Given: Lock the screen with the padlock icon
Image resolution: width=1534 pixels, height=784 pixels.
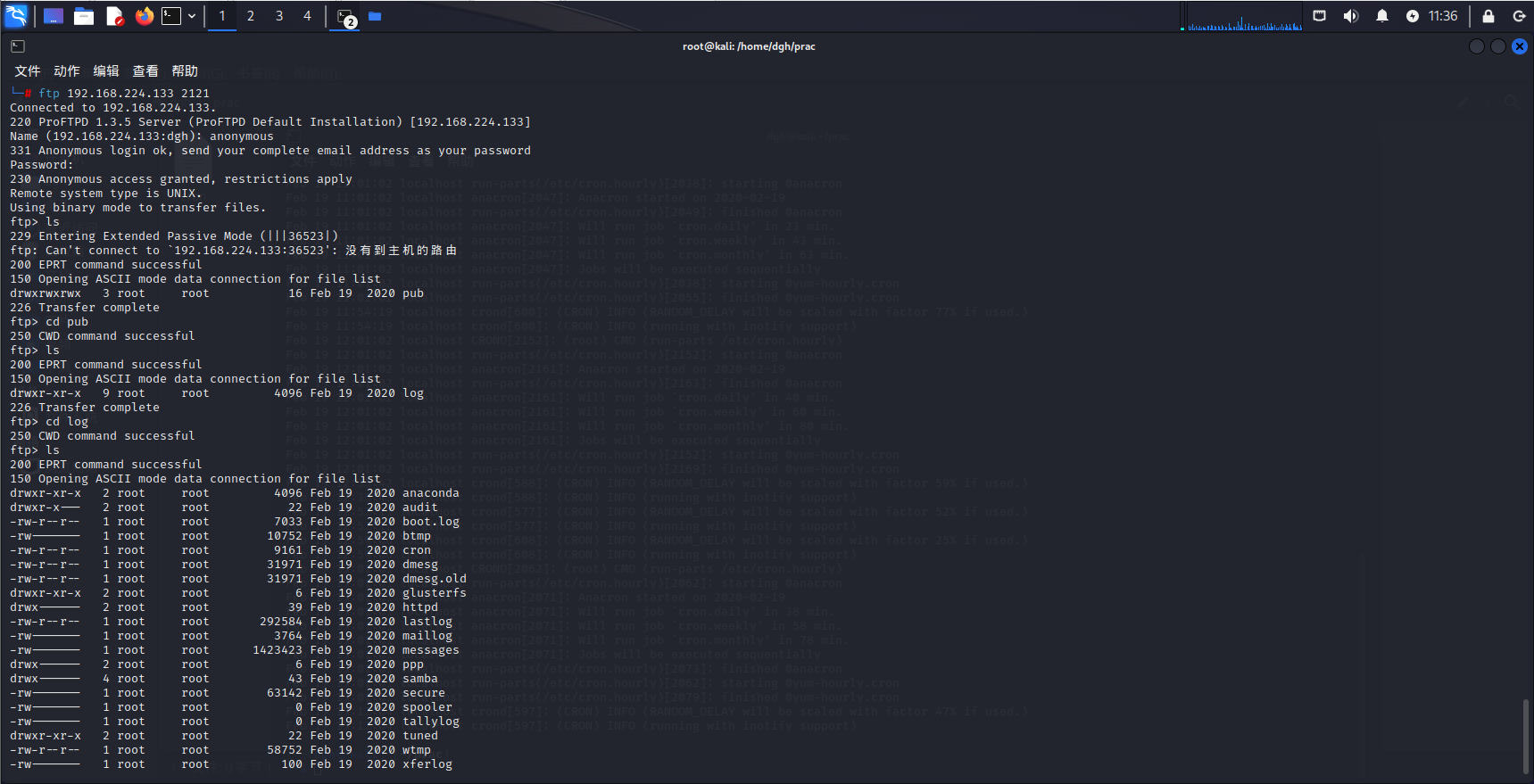Looking at the screenshot, I should pyautogui.click(x=1488, y=16).
